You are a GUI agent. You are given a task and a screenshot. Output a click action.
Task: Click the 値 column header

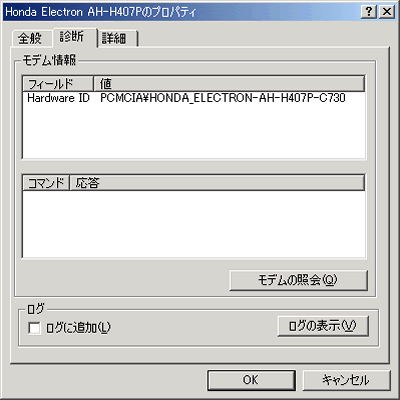(x=229, y=83)
